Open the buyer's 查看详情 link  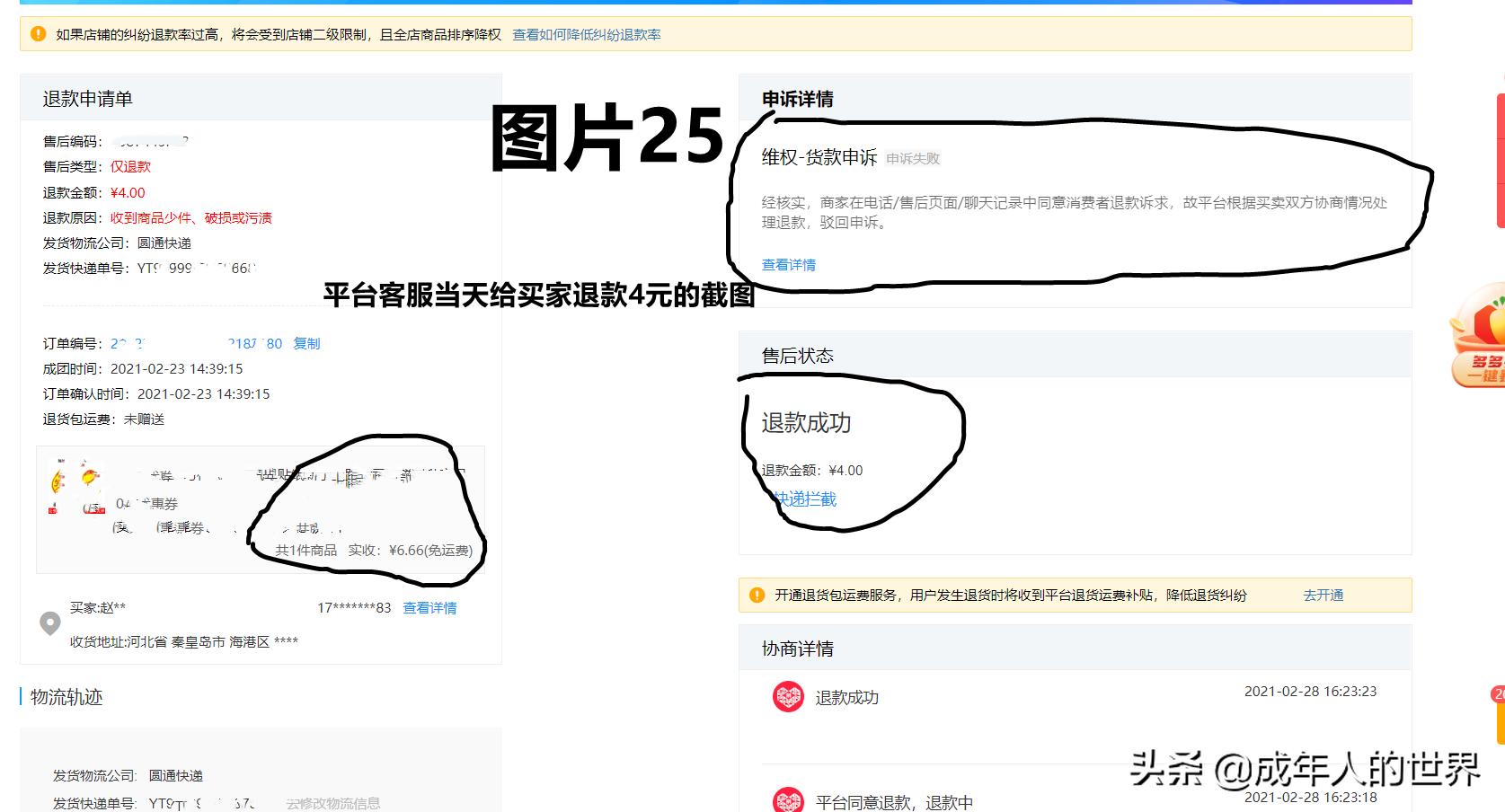(429, 608)
